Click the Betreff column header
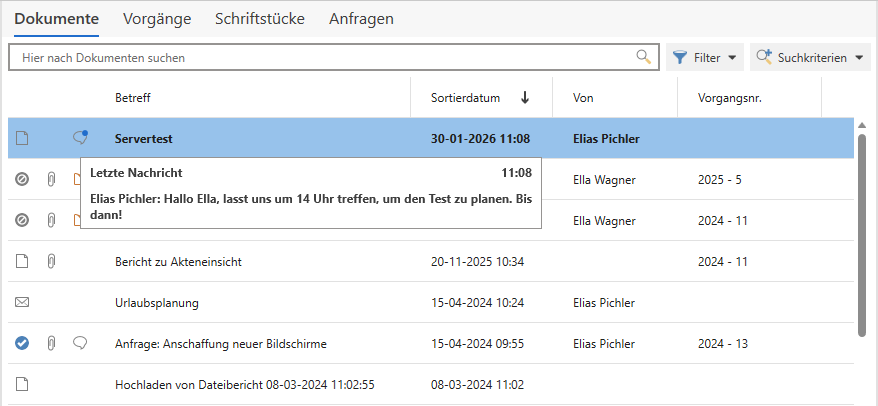 132,98
